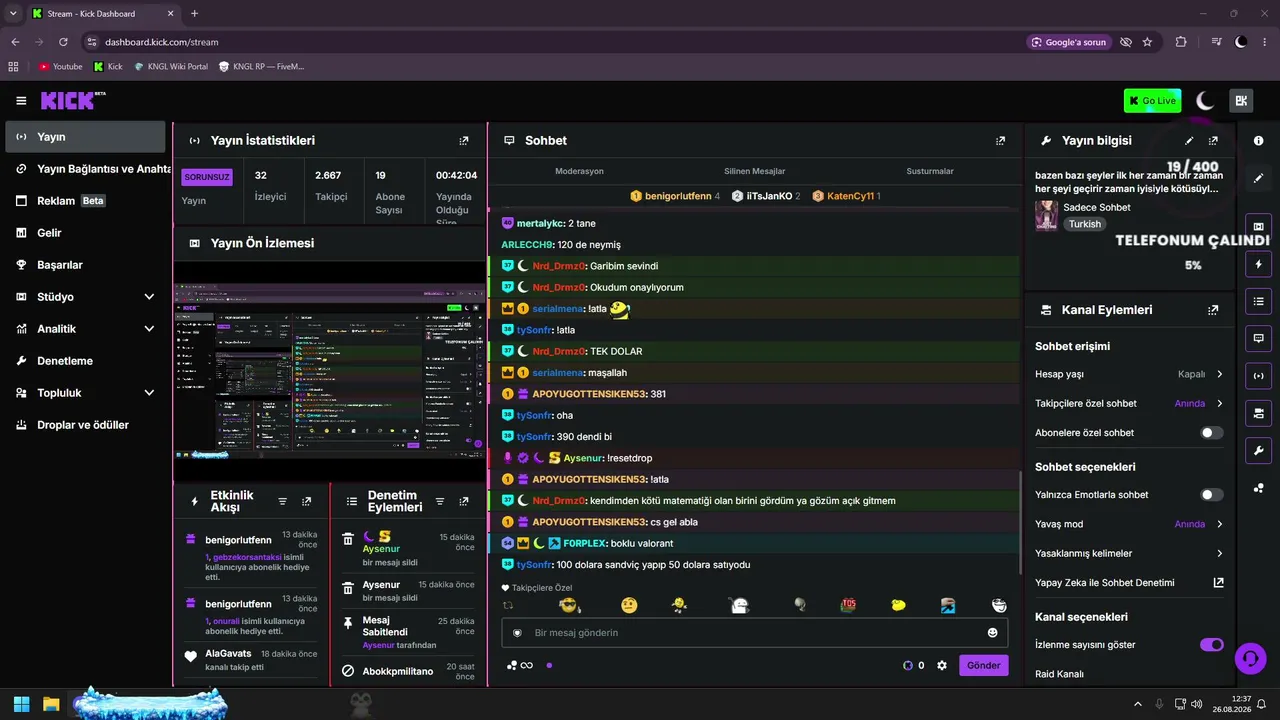This screenshot has height=720, width=1280.
Task: Pop out the Yayın bilgisi panel
Action: (1213, 141)
